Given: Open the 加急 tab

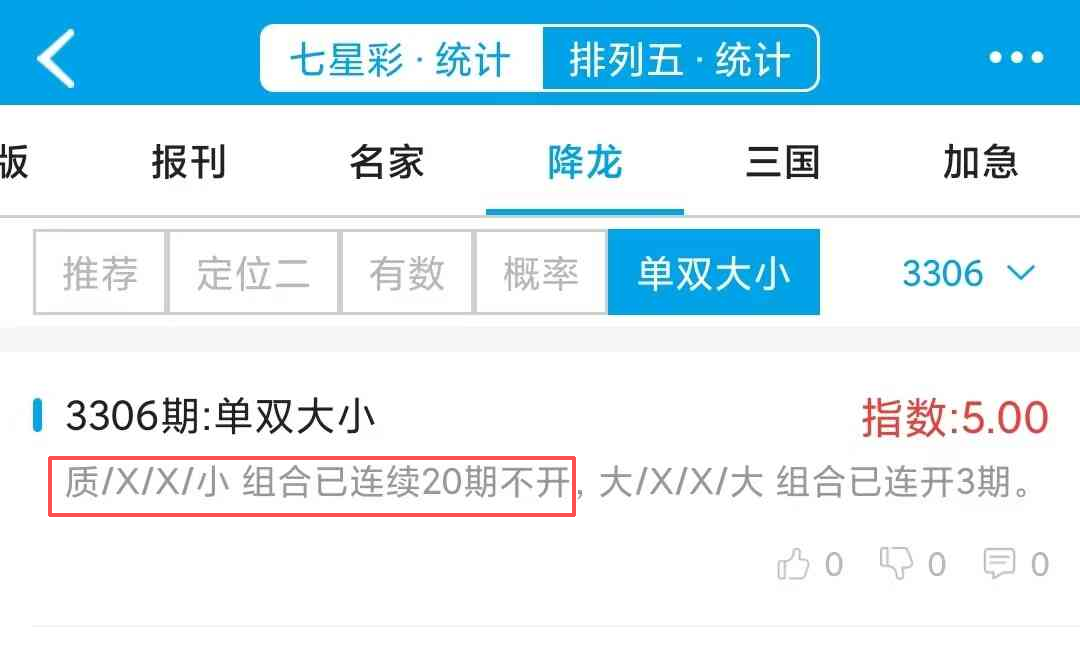Looking at the screenshot, I should coord(981,163).
